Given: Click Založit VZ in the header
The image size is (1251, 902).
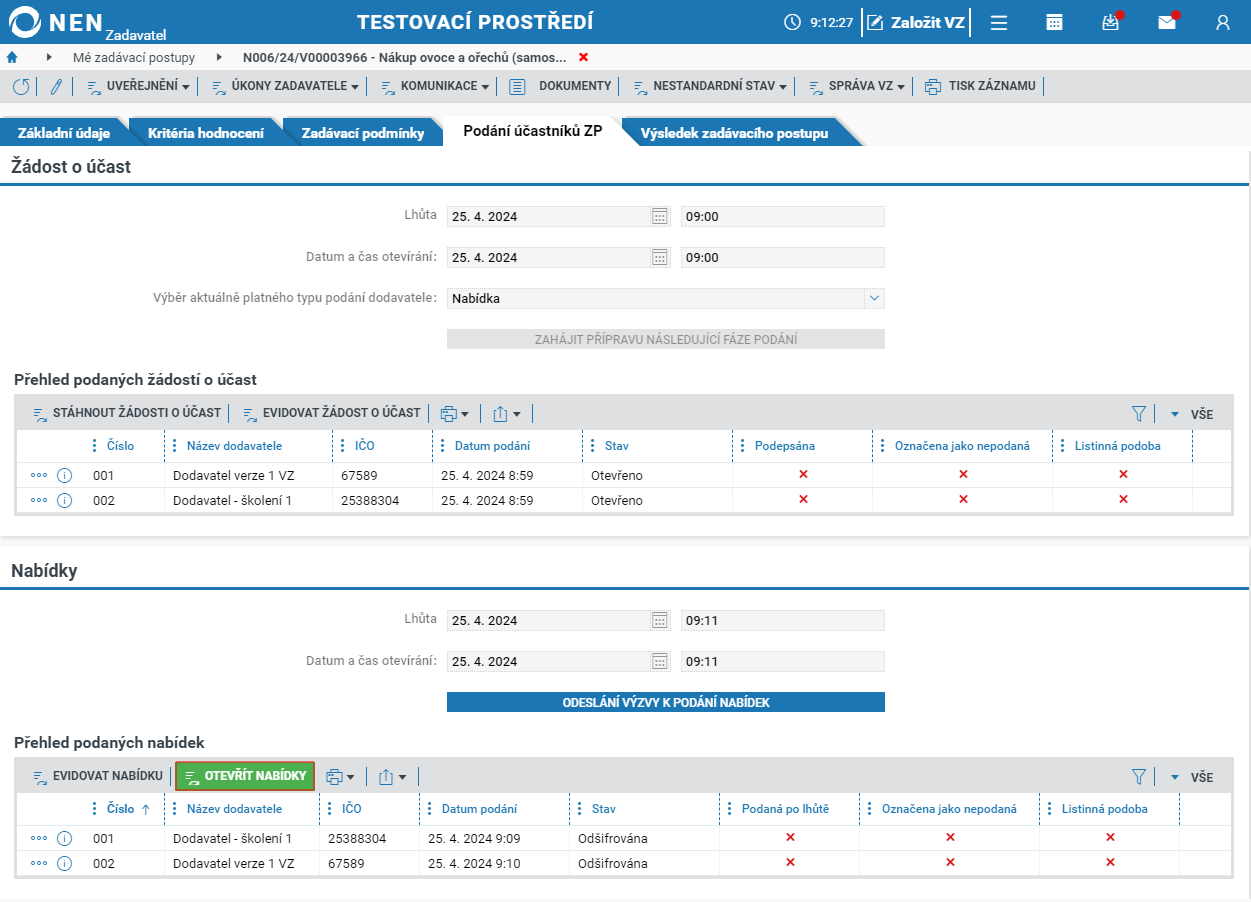Looking at the screenshot, I should click(918, 22).
